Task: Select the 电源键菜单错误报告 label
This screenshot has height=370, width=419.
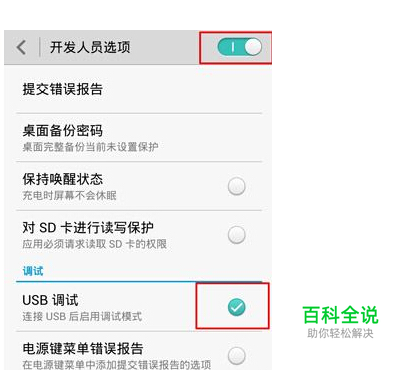Action: tap(83, 349)
